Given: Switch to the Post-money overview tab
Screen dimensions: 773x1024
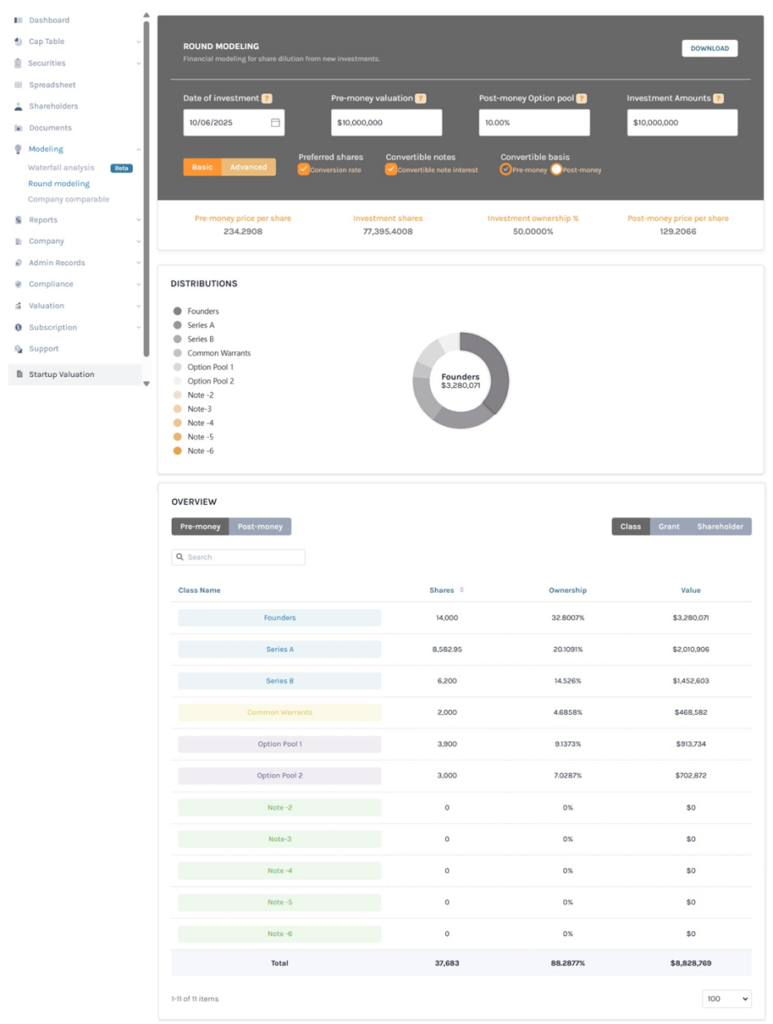Looking at the screenshot, I should pyautogui.click(x=260, y=526).
